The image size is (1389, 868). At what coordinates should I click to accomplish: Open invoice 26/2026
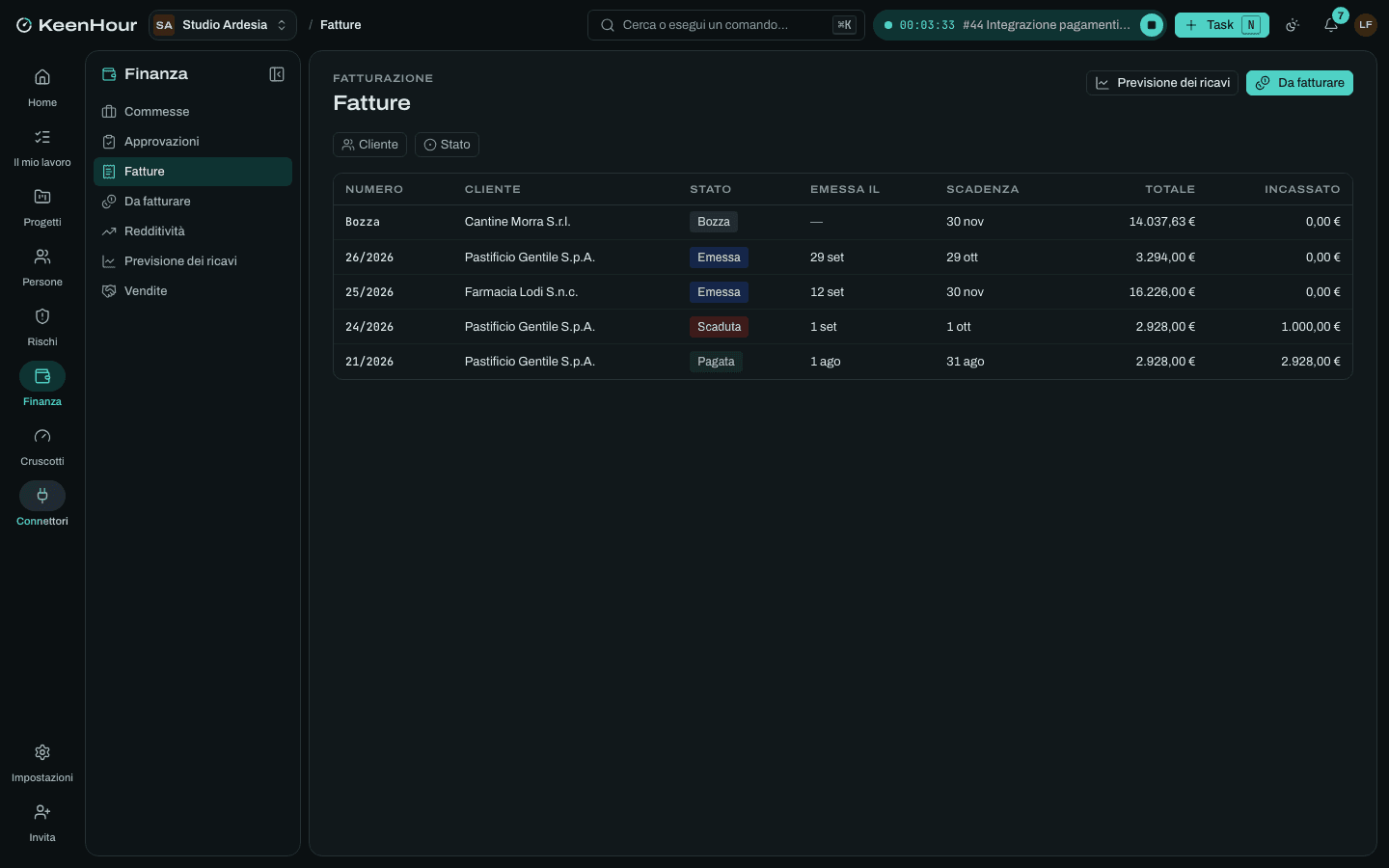[x=842, y=258]
